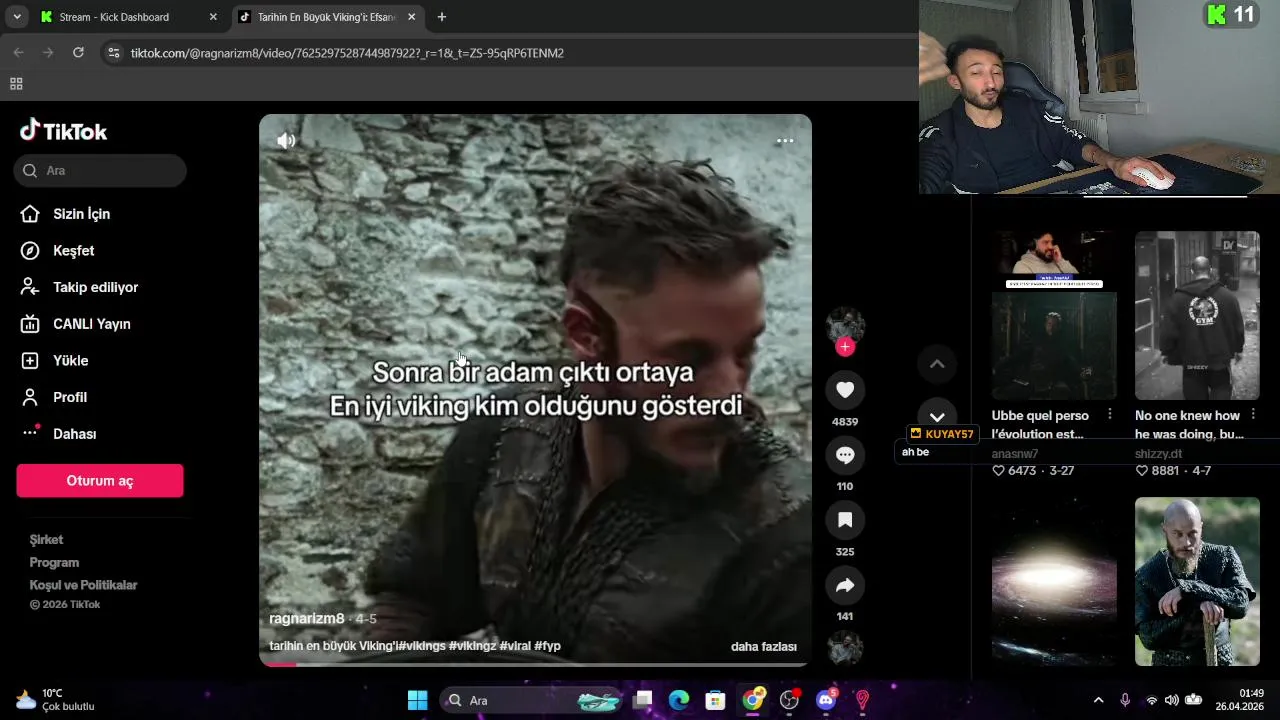Close the TikTok video tab

point(412,17)
